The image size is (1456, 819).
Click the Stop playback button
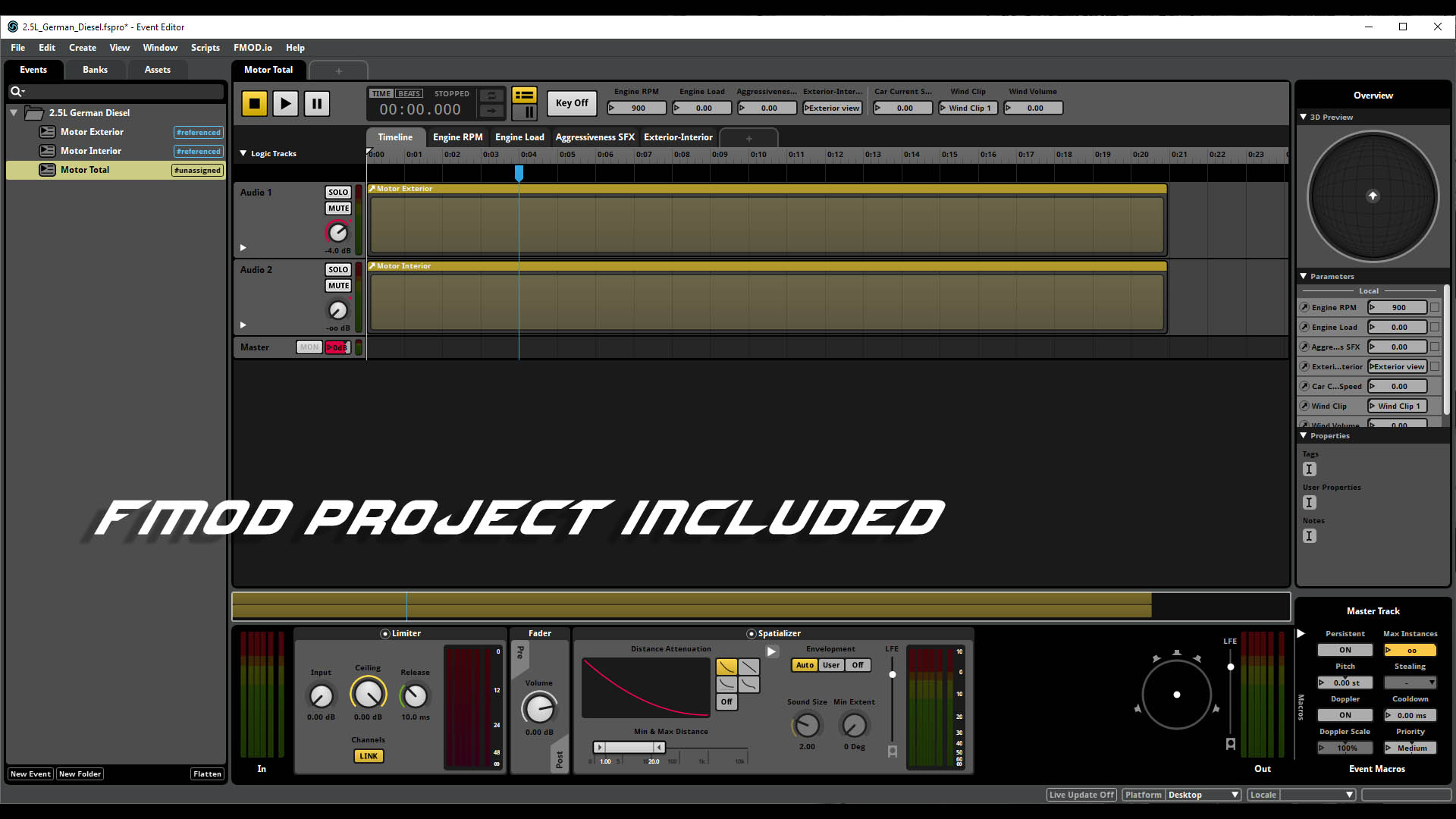(x=254, y=103)
